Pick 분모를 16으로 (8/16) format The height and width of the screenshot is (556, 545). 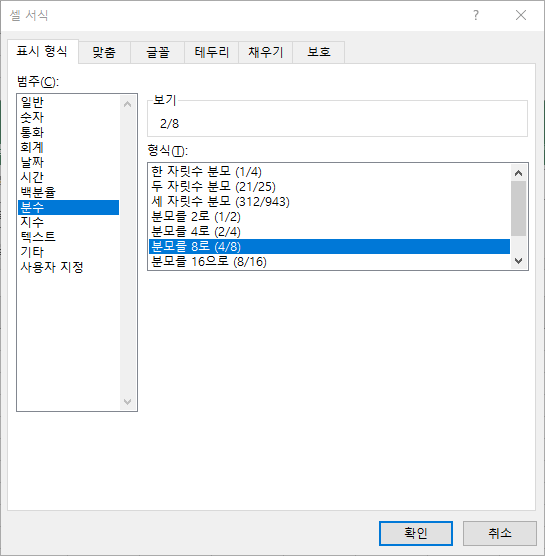point(329,262)
